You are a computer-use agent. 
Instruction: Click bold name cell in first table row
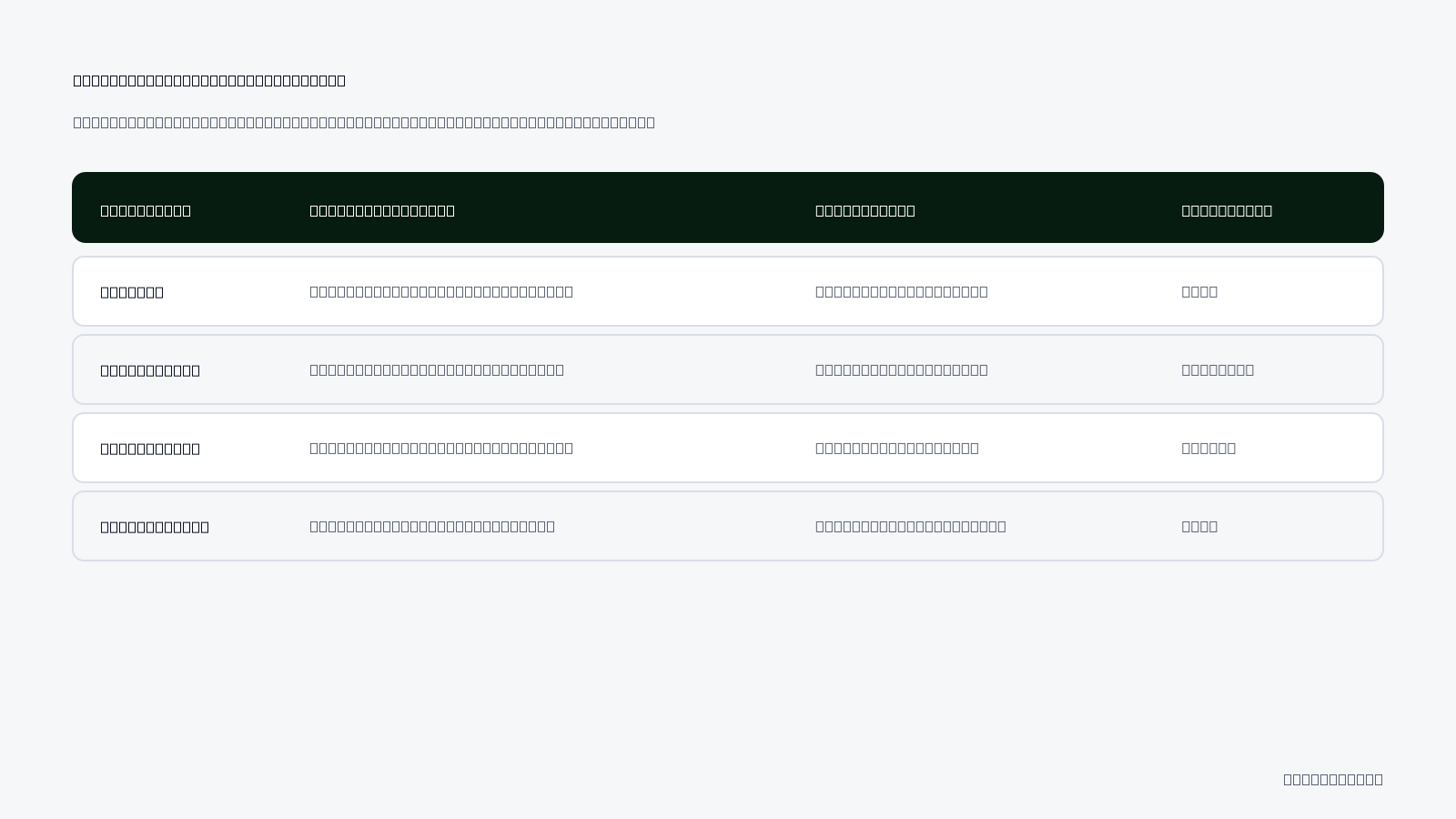pos(132,292)
